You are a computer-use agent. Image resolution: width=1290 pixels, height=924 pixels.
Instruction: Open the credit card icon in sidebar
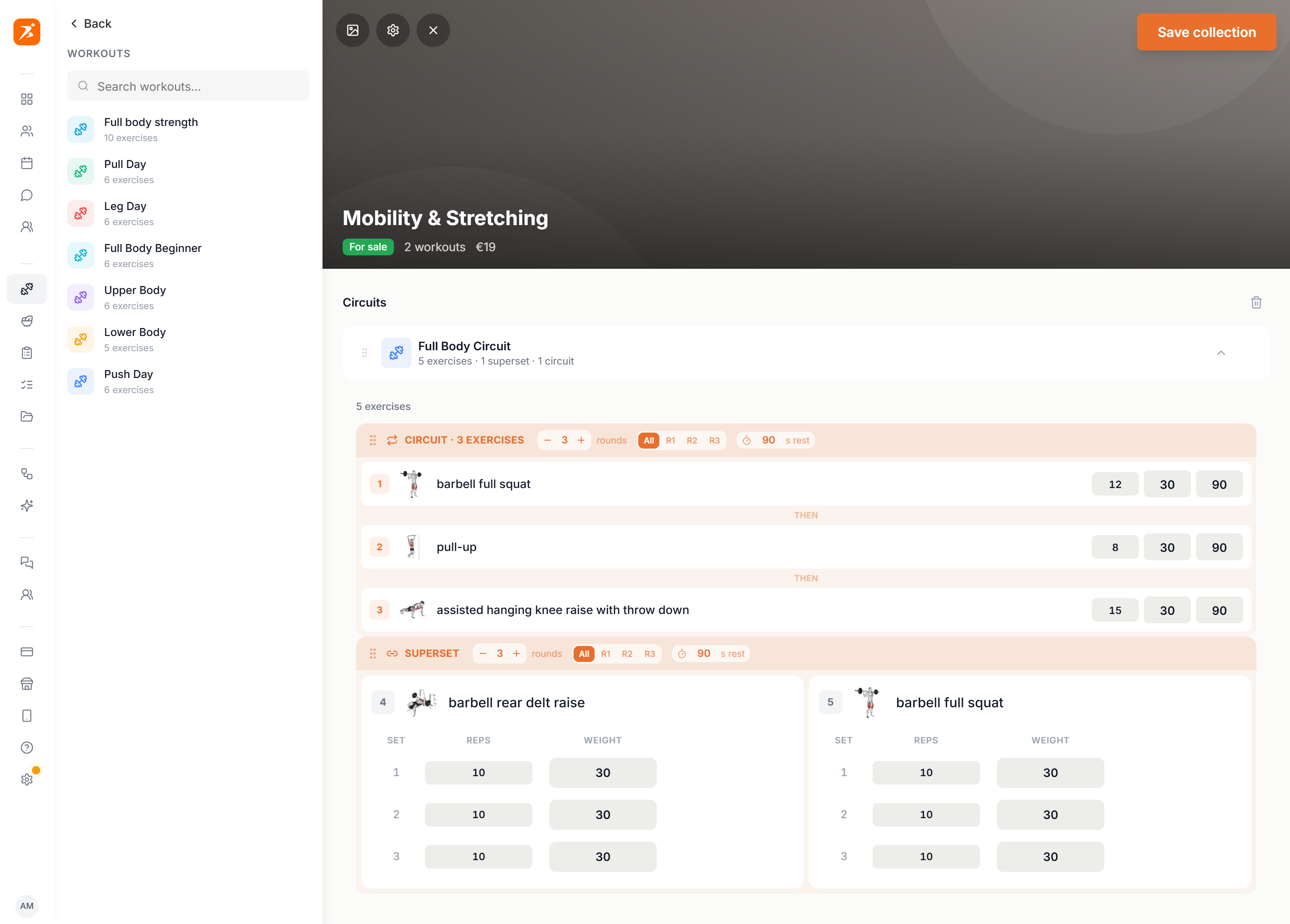coord(27,652)
